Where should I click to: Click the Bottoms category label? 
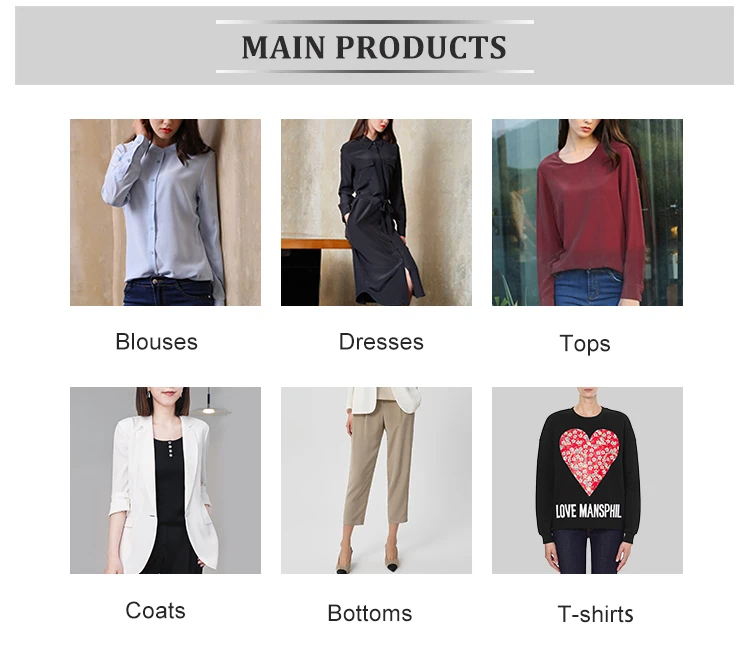tap(370, 613)
